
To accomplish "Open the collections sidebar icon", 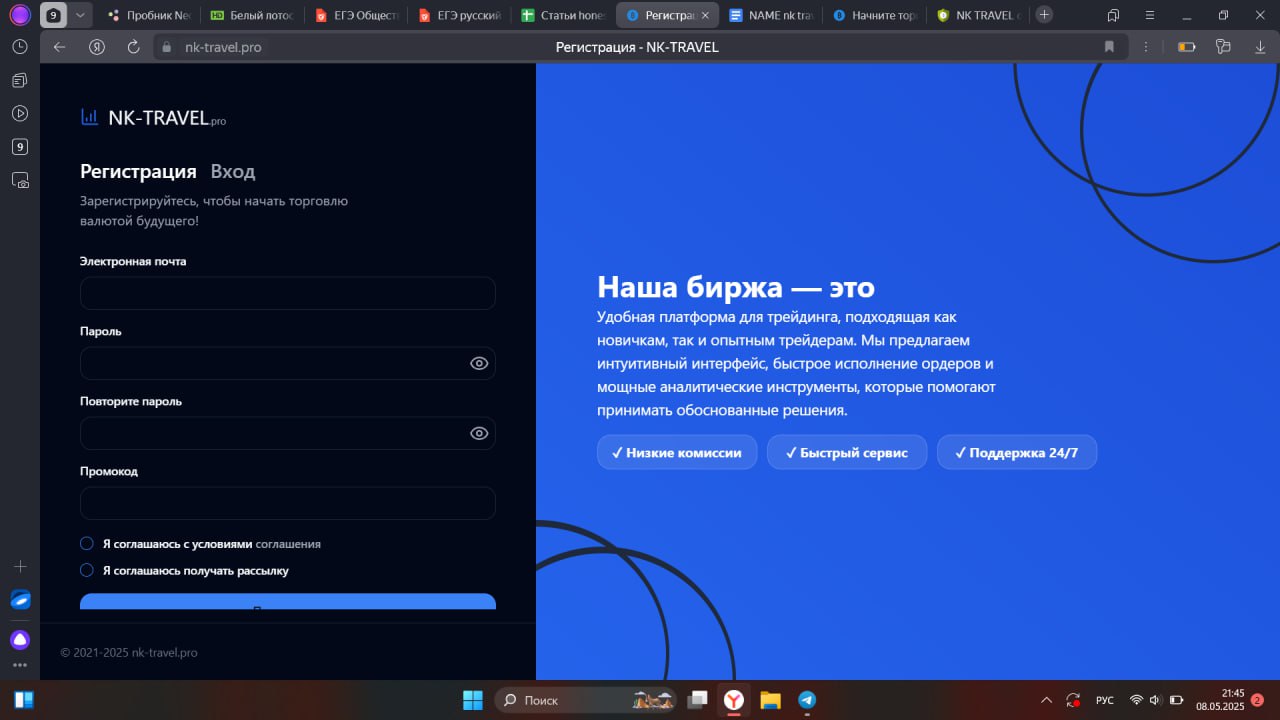I will [20, 80].
